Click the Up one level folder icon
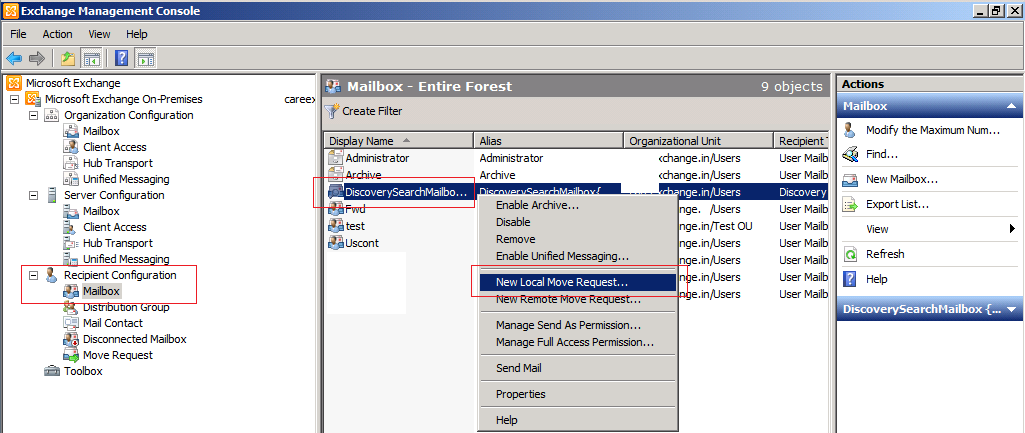Image resolution: width=1025 pixels, height=433 pixels. 68,58
